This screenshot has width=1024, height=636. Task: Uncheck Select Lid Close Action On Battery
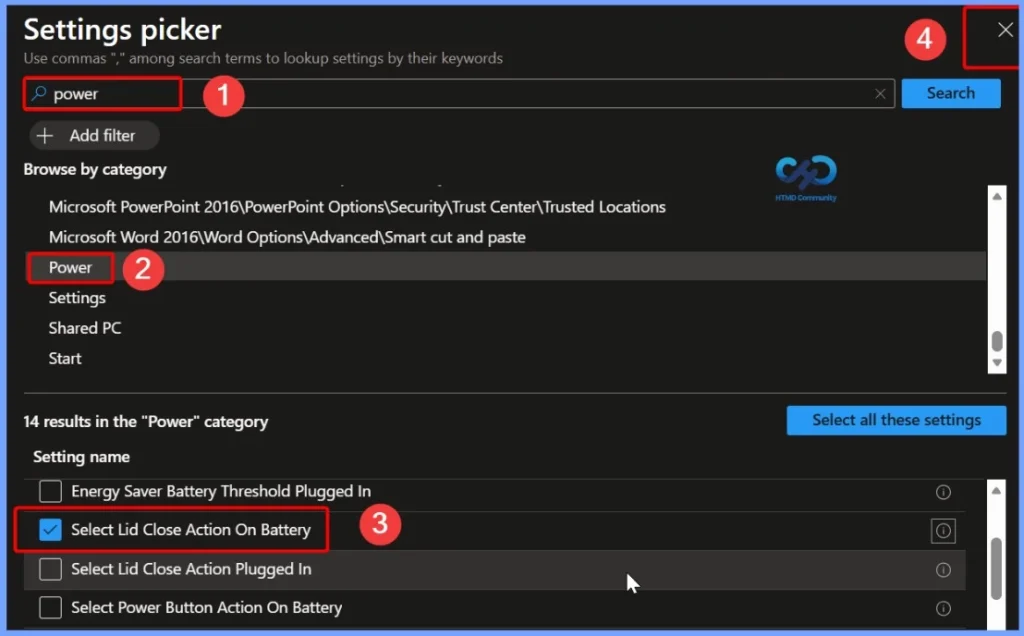(x=49, y=530)
